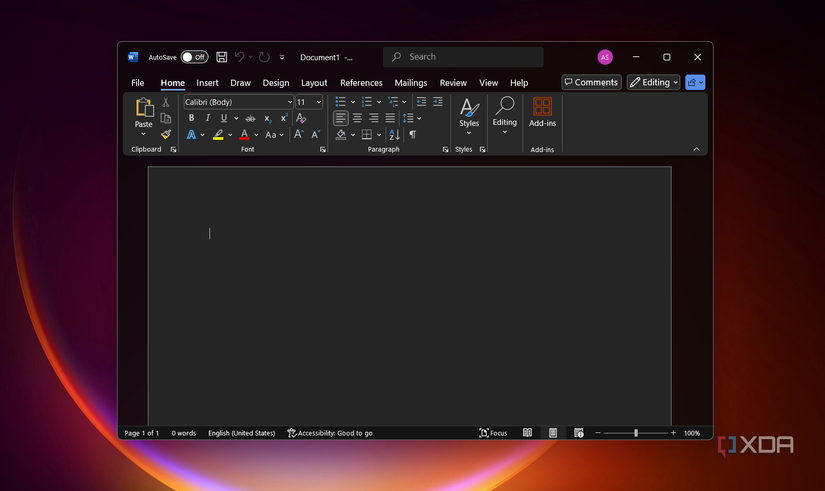
Task: Click the Cut scissors icon
Action: [x=166, y=102]
